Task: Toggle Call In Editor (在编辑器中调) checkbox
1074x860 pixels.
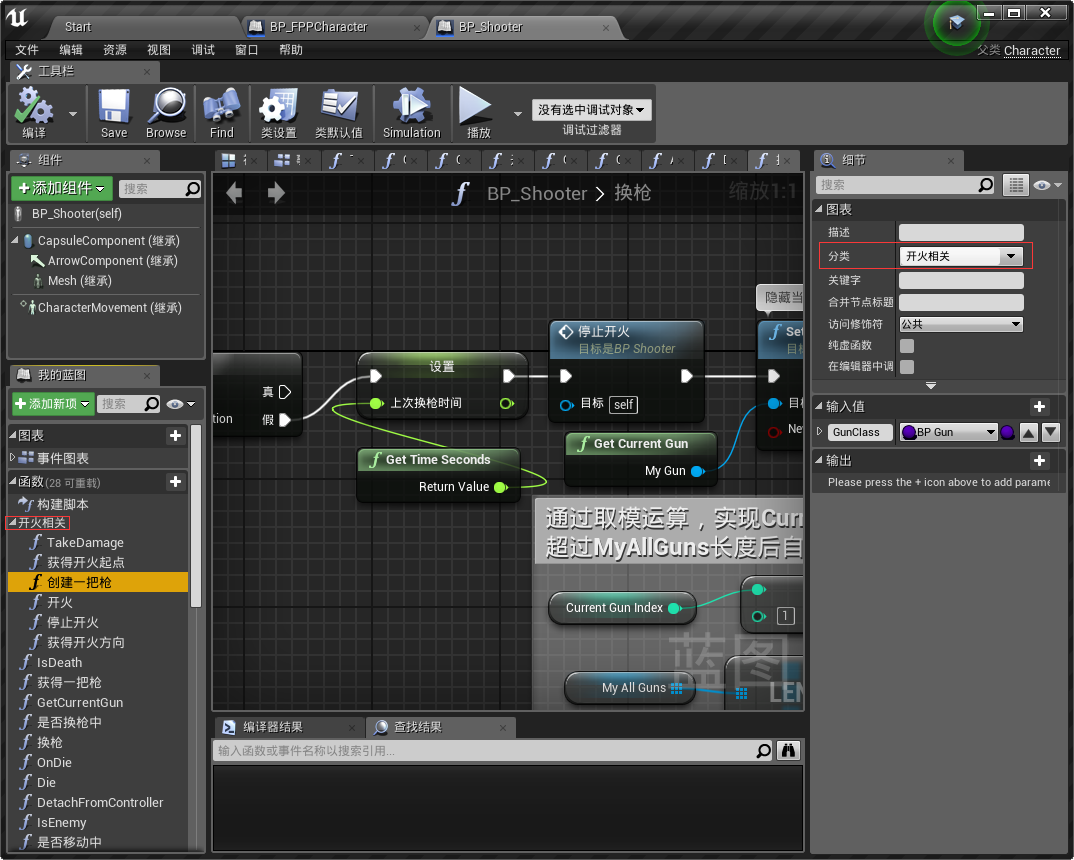Action: click(x=907, y=367)
